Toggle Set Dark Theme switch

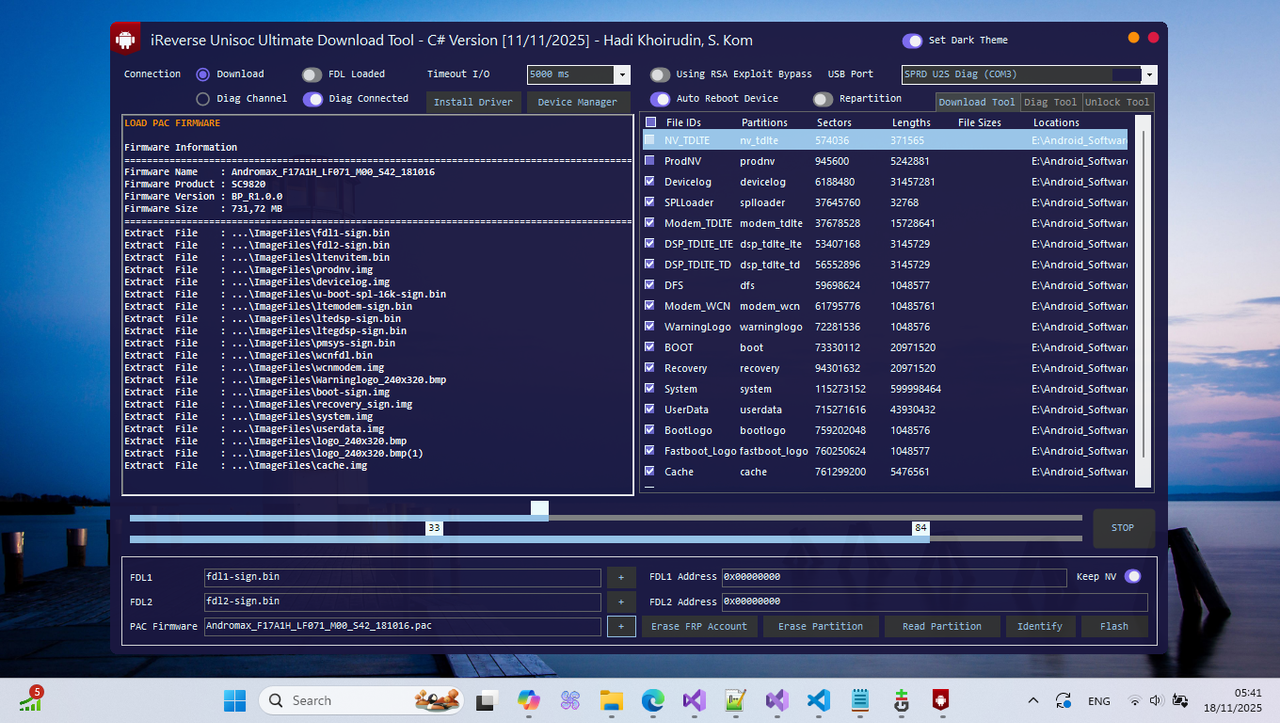click(912, 41)
